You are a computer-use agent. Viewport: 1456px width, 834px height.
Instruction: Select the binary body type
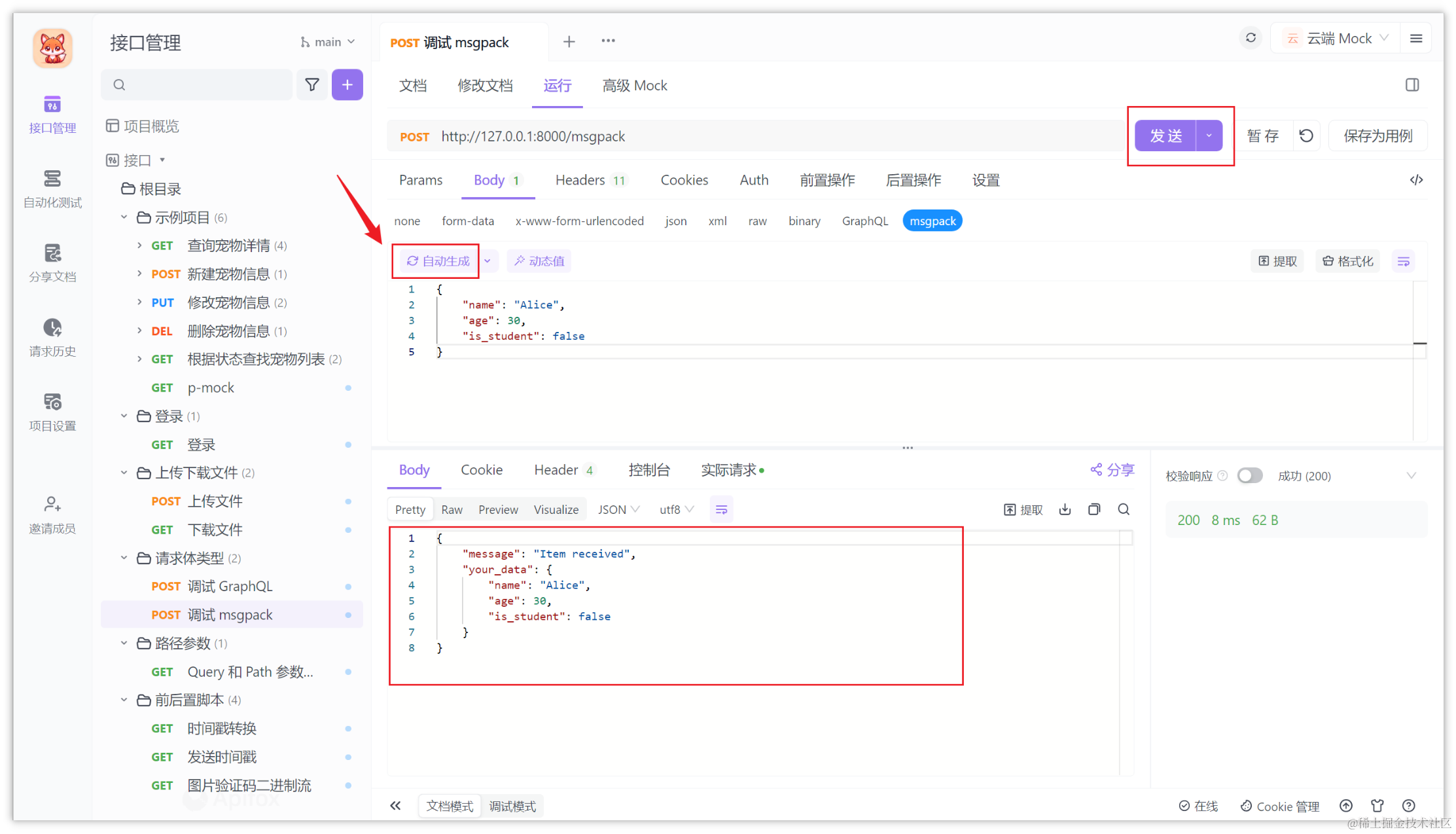[804, 221]
